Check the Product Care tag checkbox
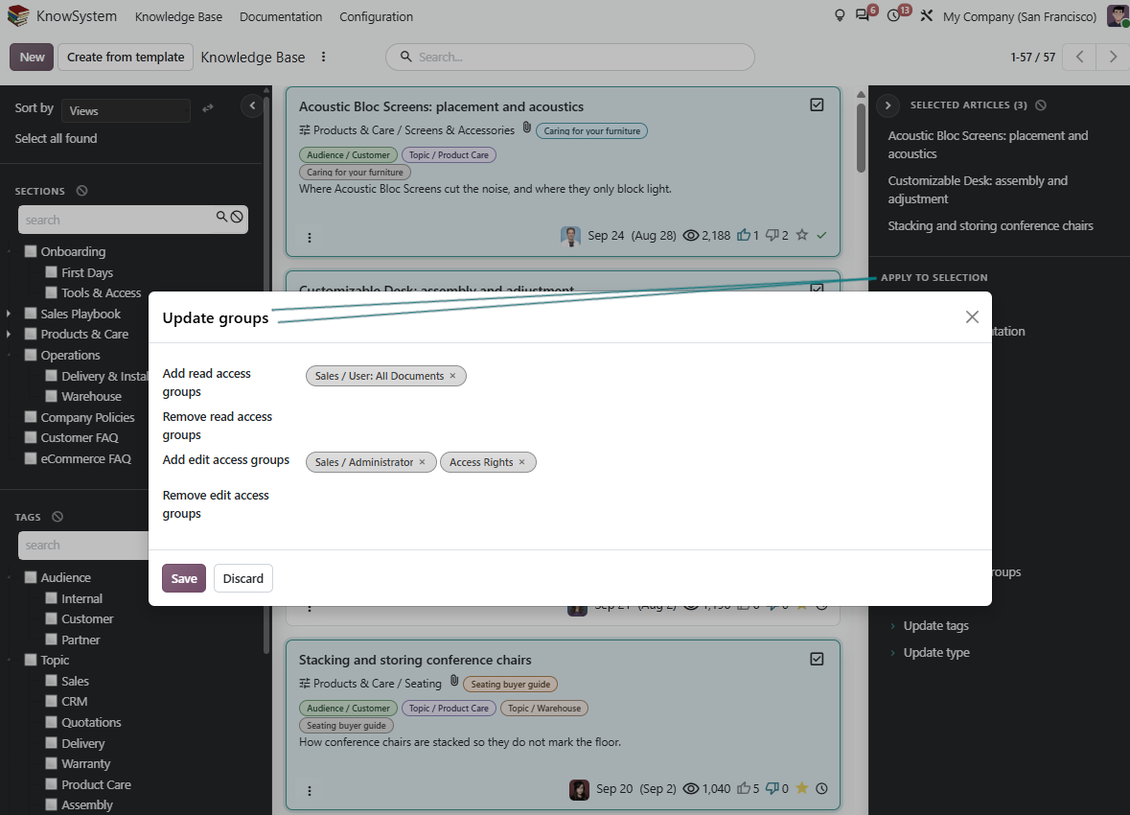 pyautogui.click(x=51, y=783)
